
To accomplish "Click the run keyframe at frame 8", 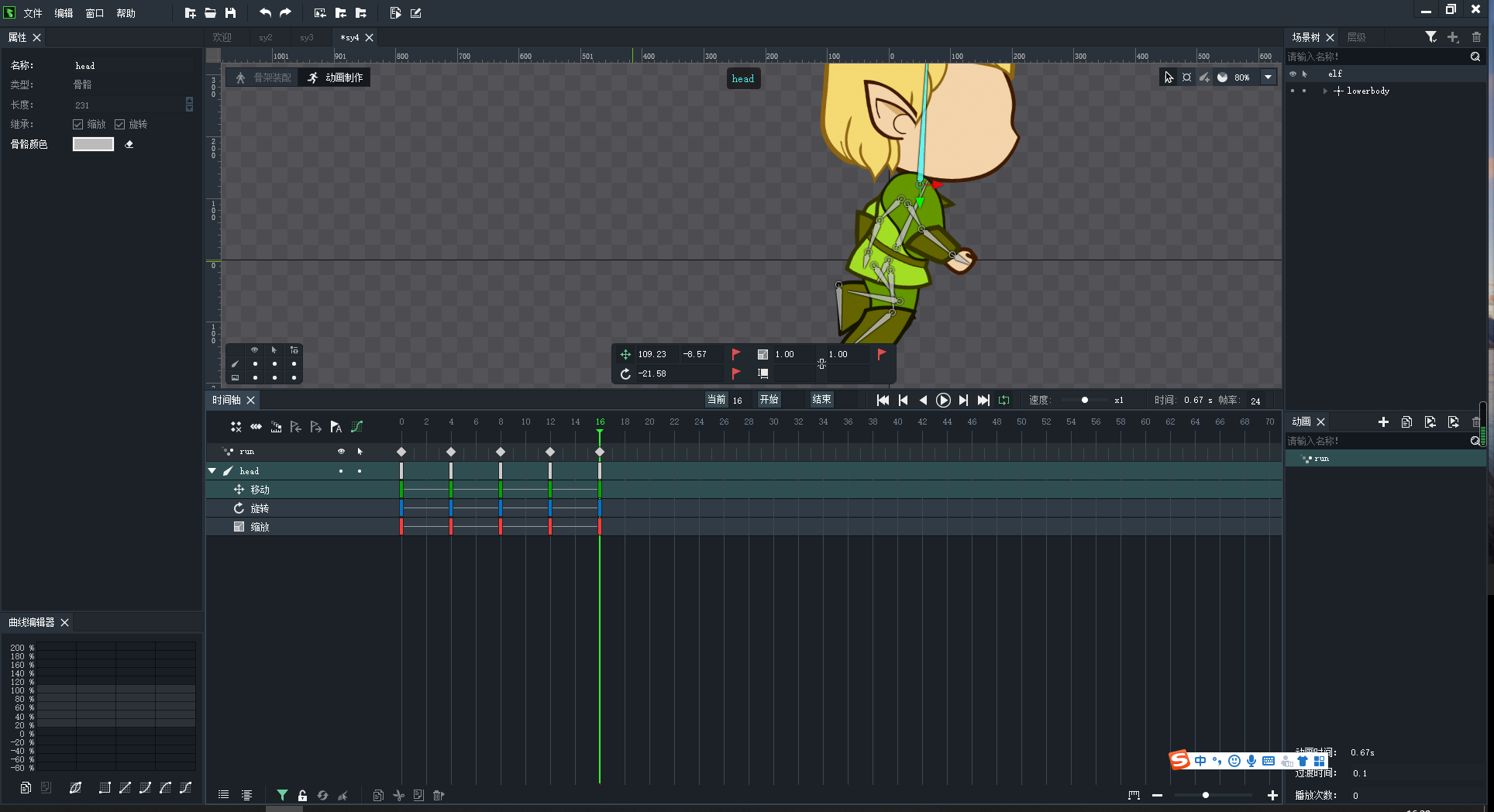I will point(501,452).
